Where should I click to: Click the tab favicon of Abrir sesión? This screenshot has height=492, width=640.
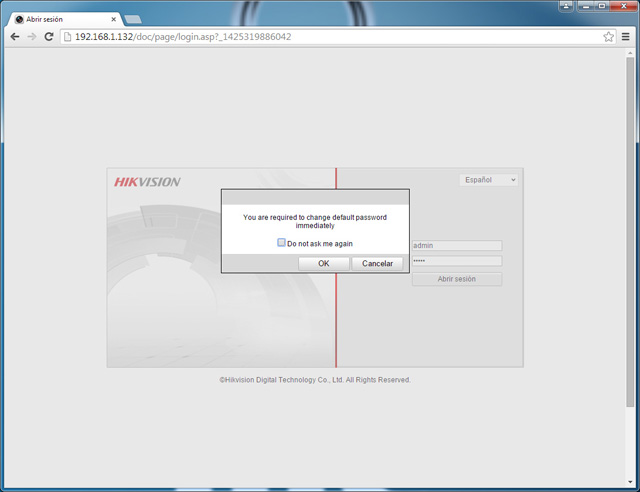tap(19, 19)
